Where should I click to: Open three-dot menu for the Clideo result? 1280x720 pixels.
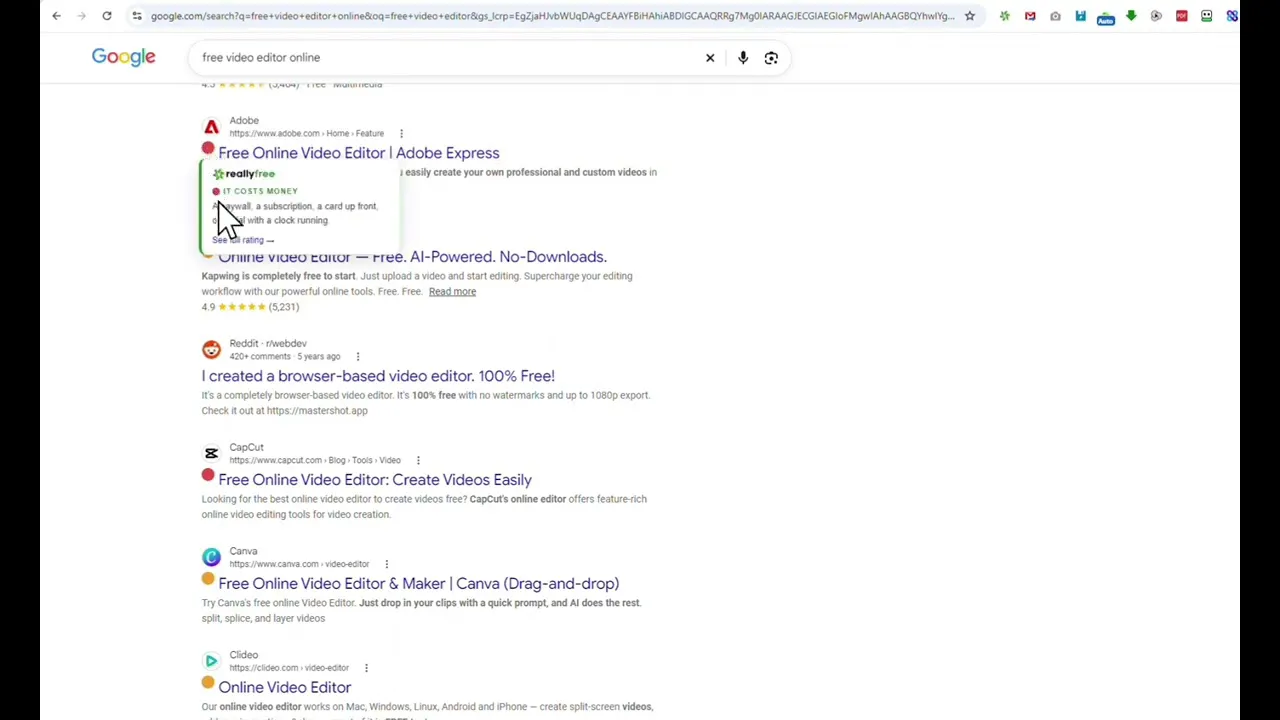pyautogui.click(x=366, y=668)
